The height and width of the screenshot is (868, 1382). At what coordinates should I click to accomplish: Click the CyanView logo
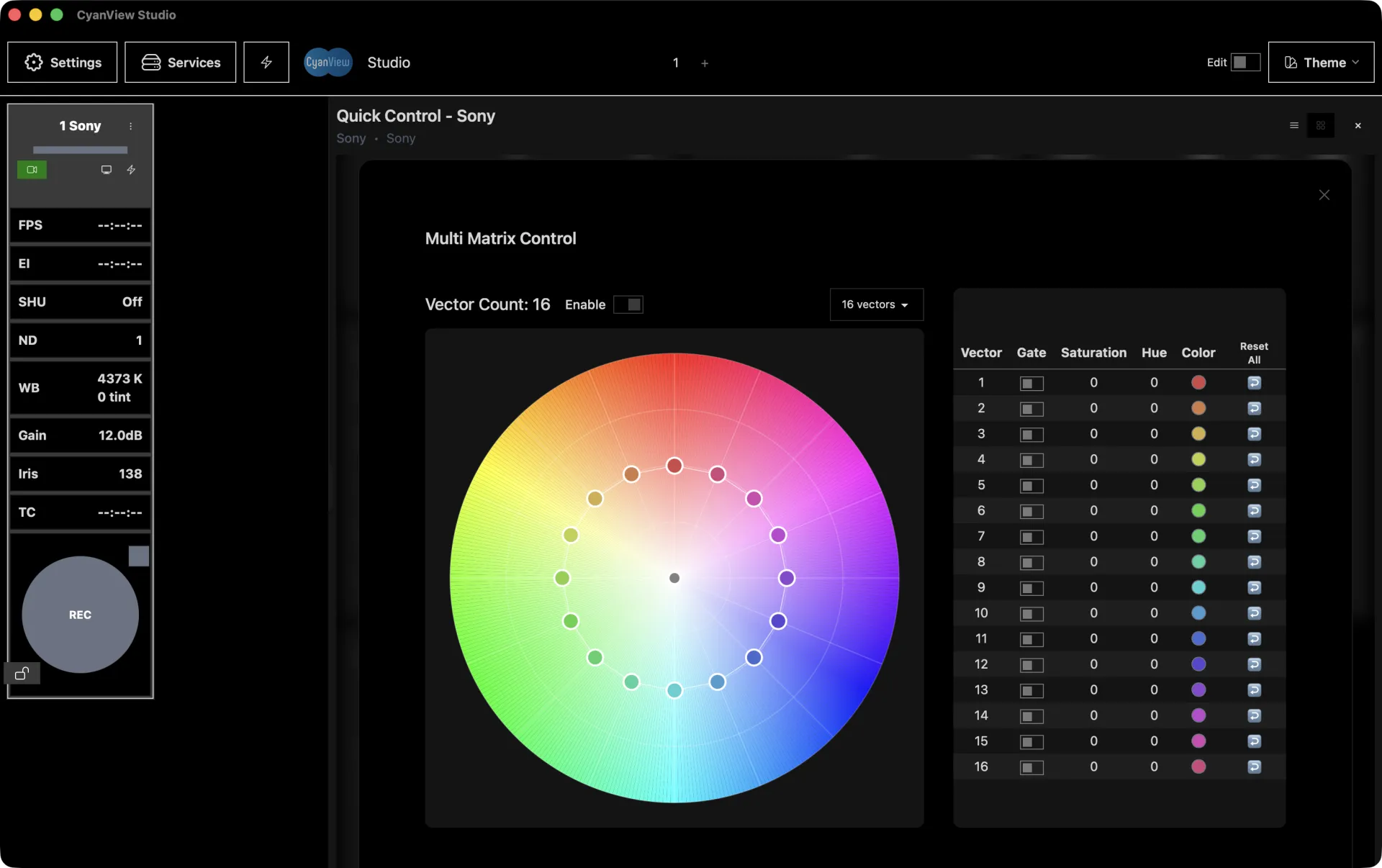point(328,63)
